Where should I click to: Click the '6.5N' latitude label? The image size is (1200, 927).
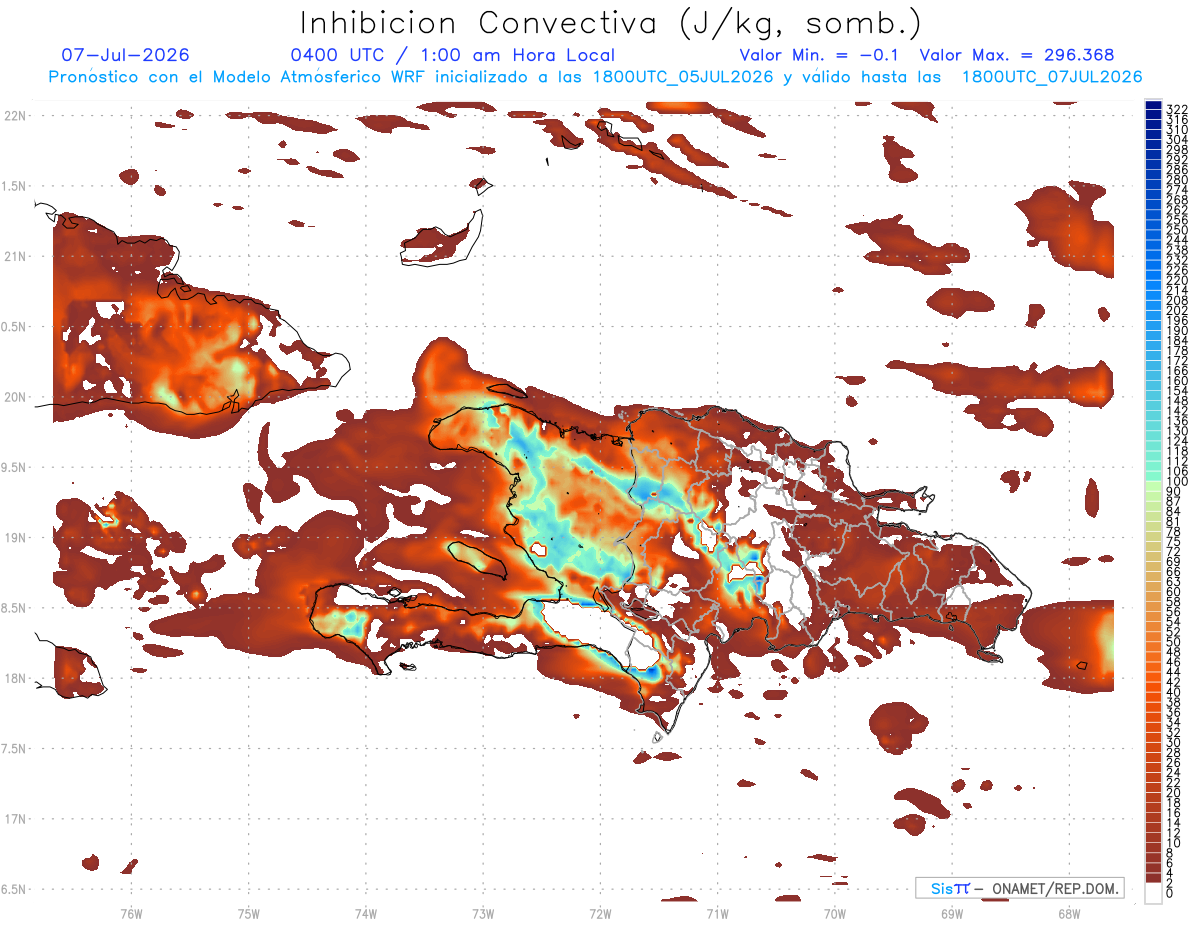click(x=12, y=889)
